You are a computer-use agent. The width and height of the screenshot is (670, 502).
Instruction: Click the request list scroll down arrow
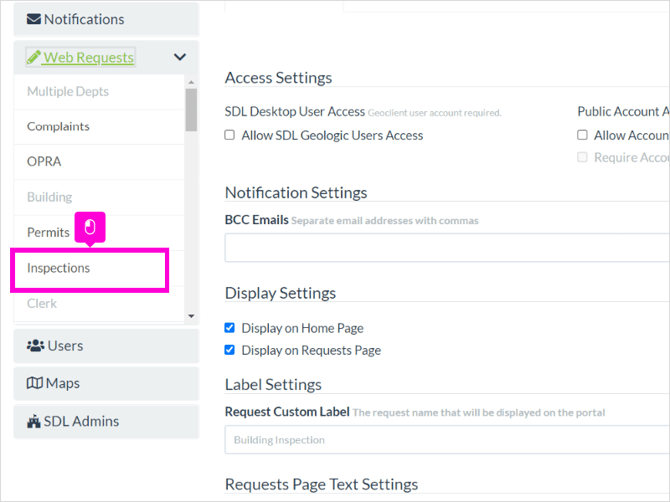tap(191, 316)
